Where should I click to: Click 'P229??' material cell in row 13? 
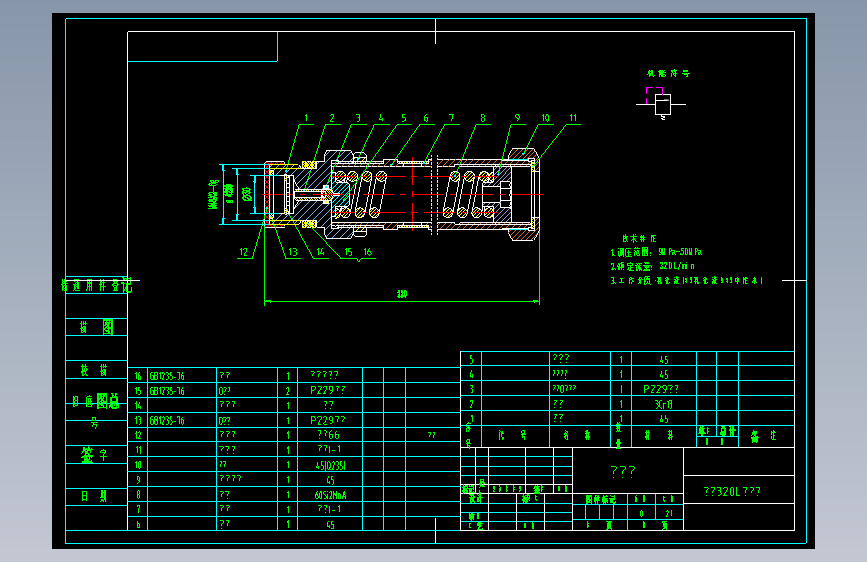328,420
